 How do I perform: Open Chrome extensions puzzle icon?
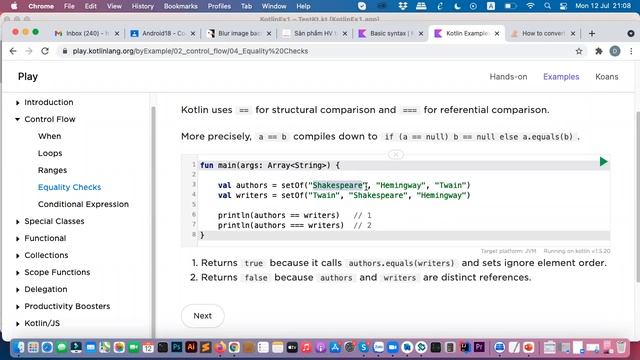click(x=599, y=51)
